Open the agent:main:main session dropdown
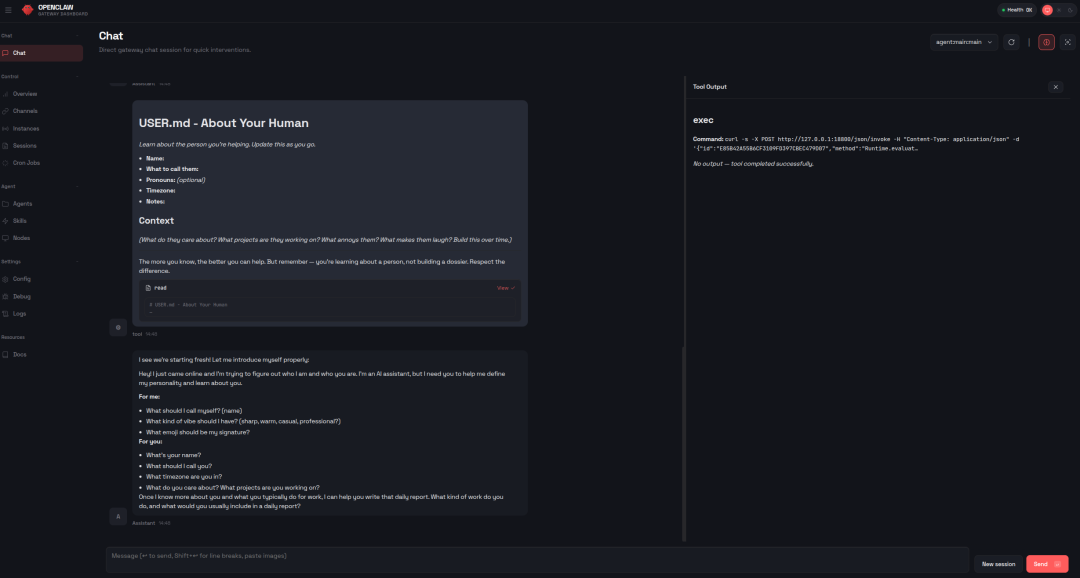The width and height of the screenshot is (1080, 578). (964, 42)
